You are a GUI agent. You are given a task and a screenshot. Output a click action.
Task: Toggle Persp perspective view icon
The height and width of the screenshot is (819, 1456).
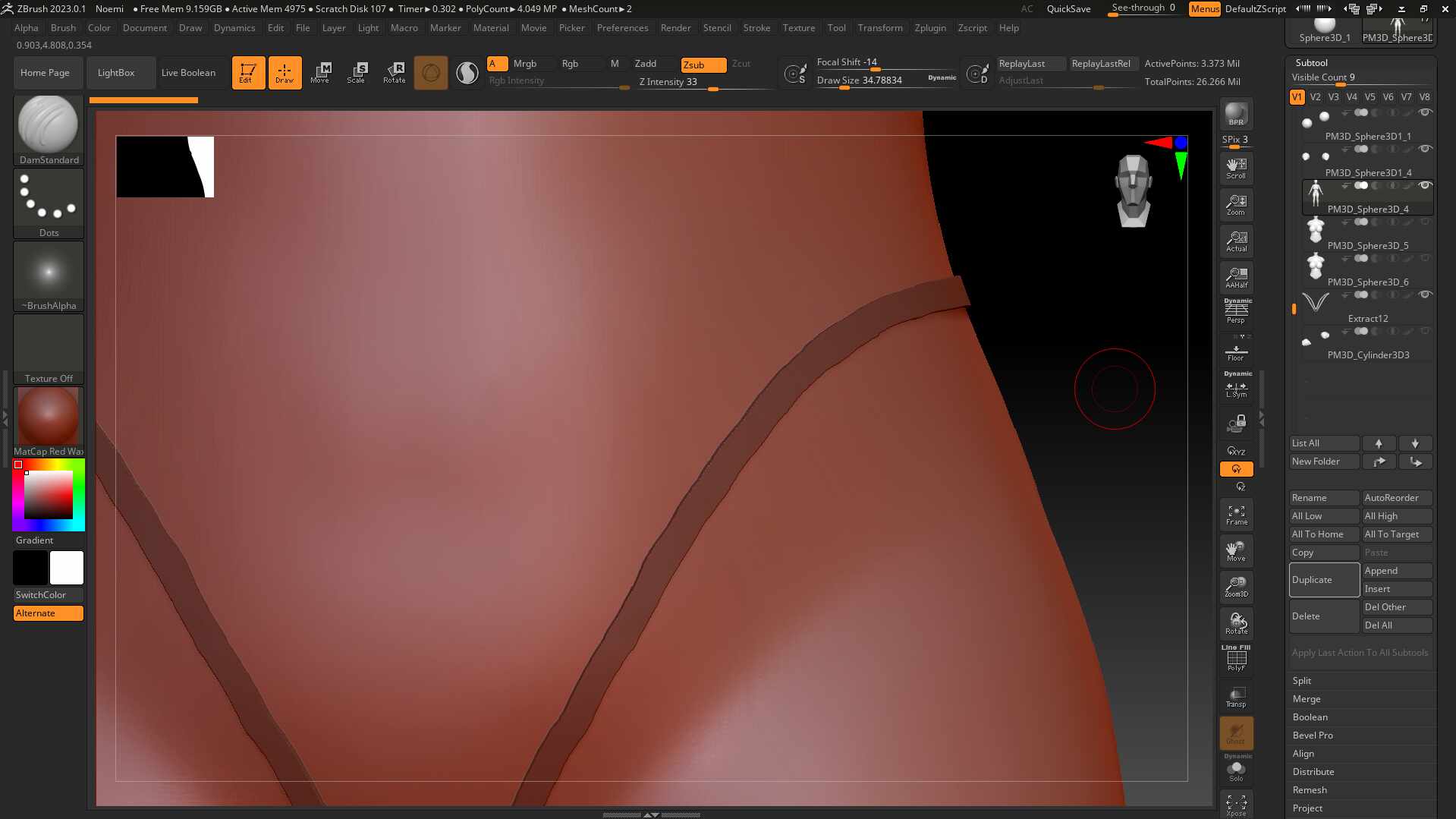tap(1236, 311)
